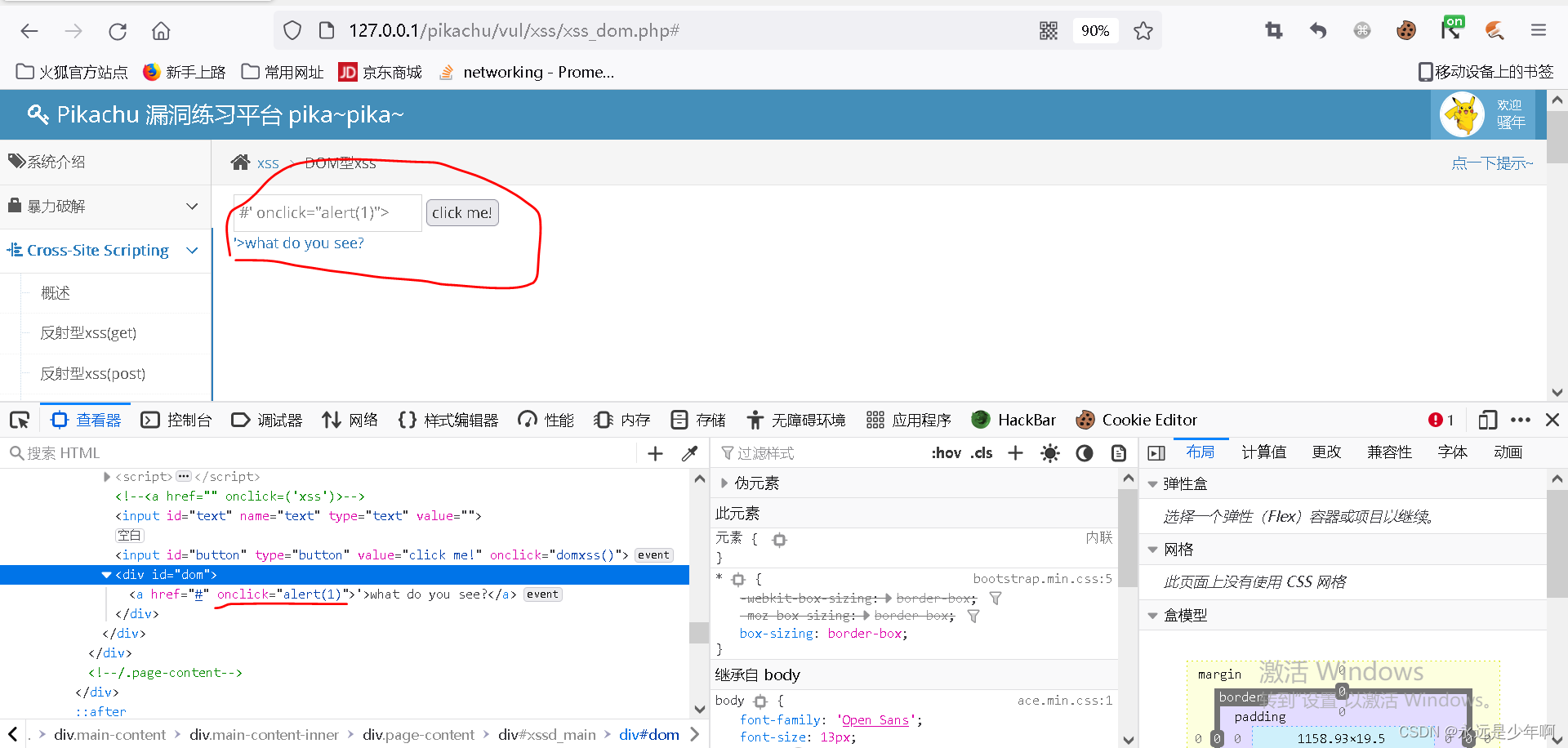Toggle dark color scheme simulation
Screen dimensions: 1568x748
point(1085,453)
